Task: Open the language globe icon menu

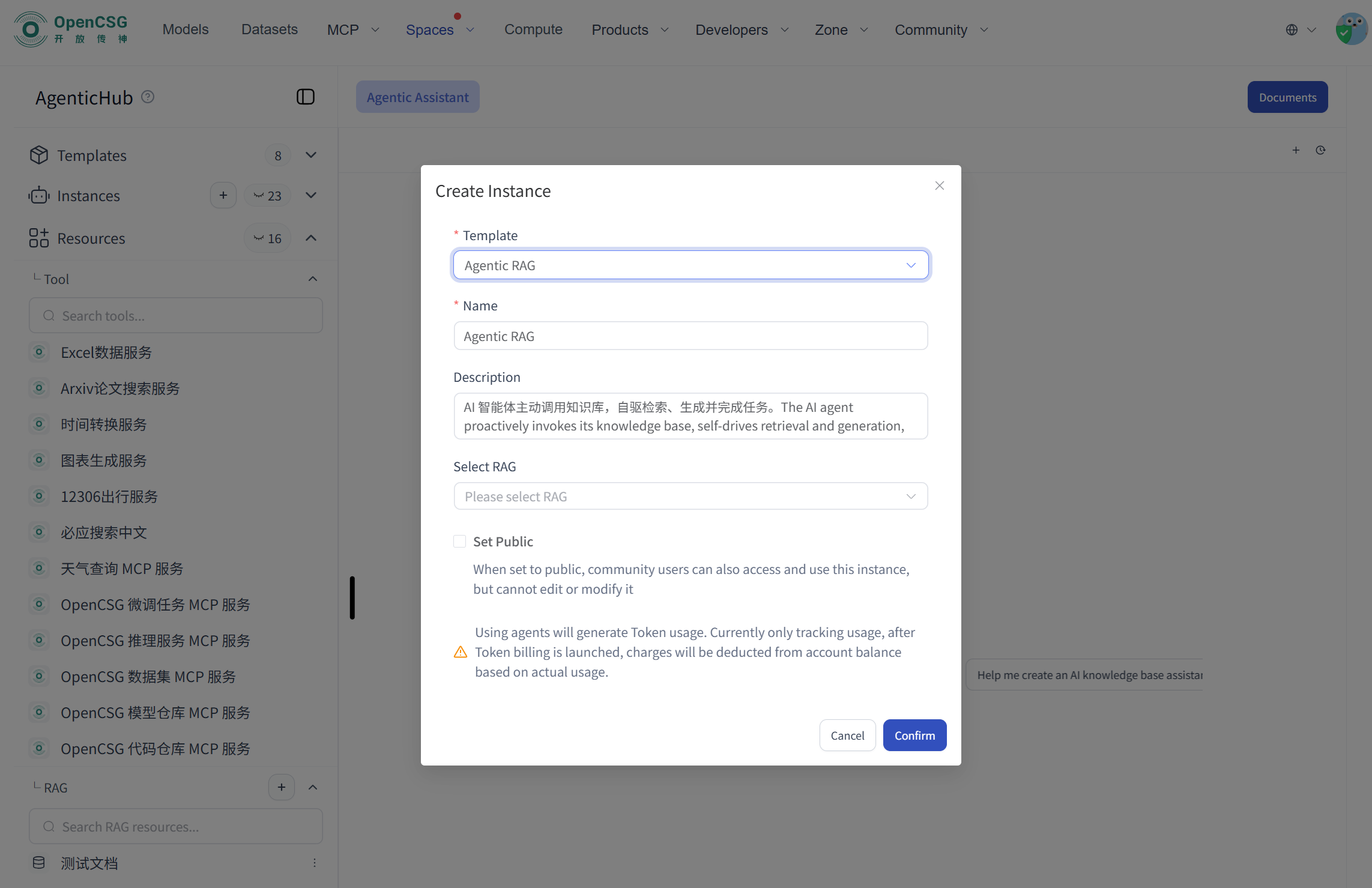Action: tap(1292, 29)
